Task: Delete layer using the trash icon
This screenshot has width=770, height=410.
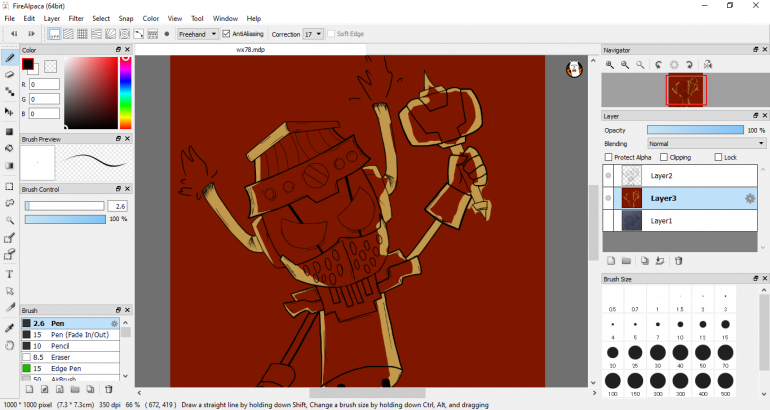Action: click(x=678, y=261)
